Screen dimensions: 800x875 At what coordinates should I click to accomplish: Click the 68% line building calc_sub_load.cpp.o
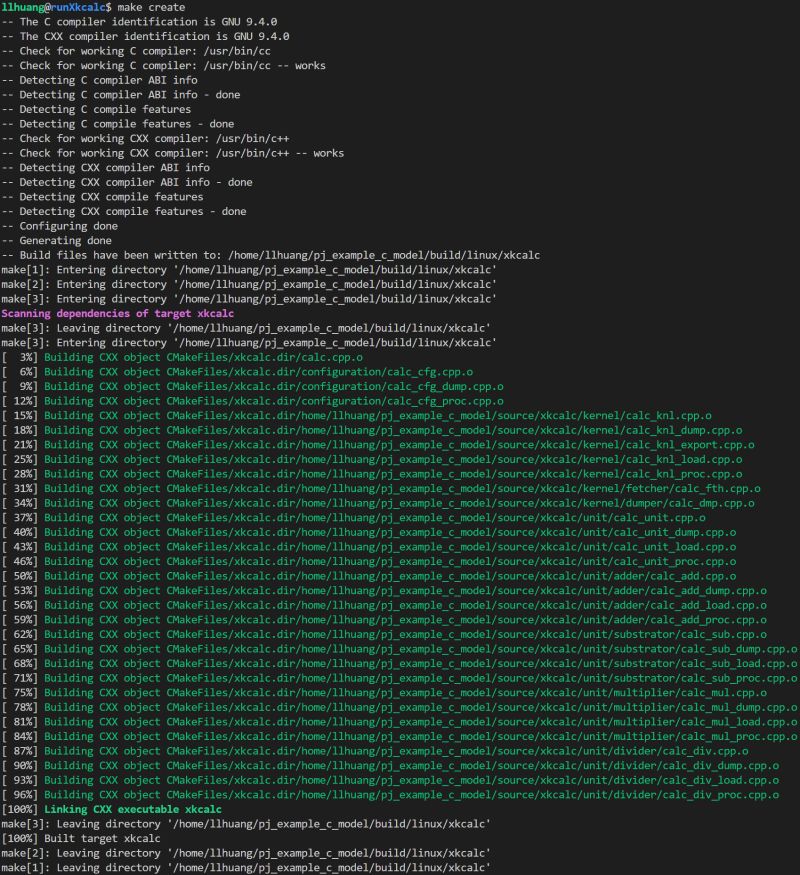point(399,664)
